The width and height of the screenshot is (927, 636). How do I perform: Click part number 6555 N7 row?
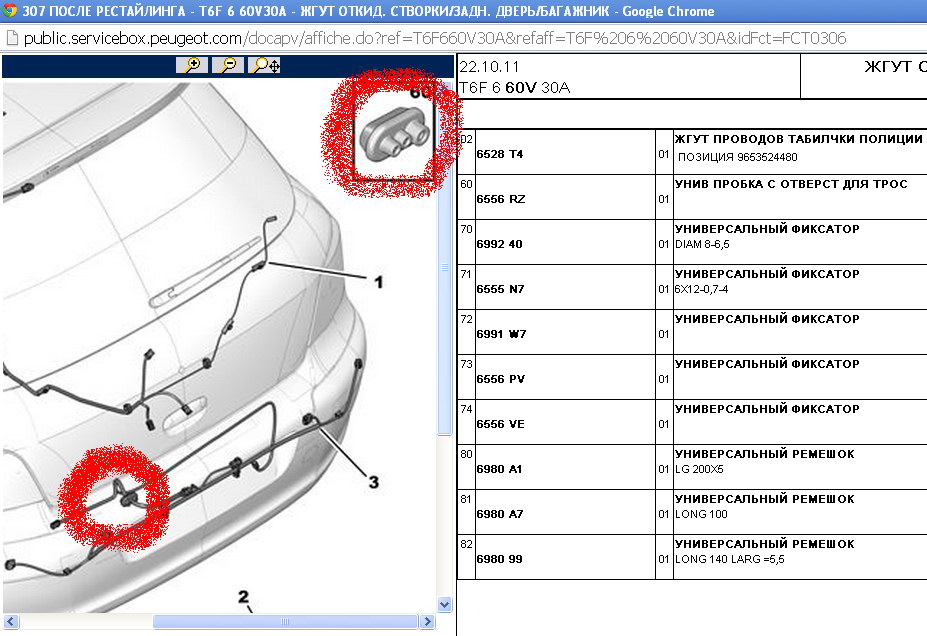coord(500,289)
